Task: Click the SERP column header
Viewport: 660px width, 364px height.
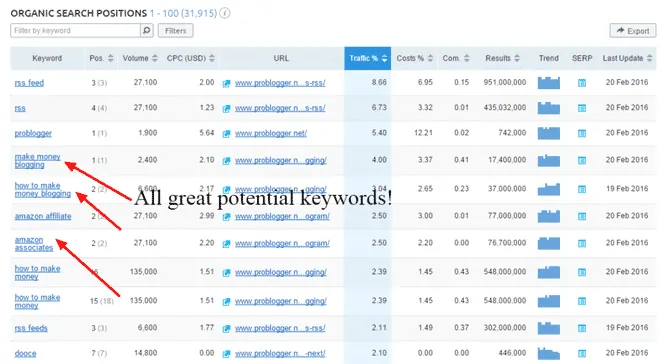Action: point(582,58)
